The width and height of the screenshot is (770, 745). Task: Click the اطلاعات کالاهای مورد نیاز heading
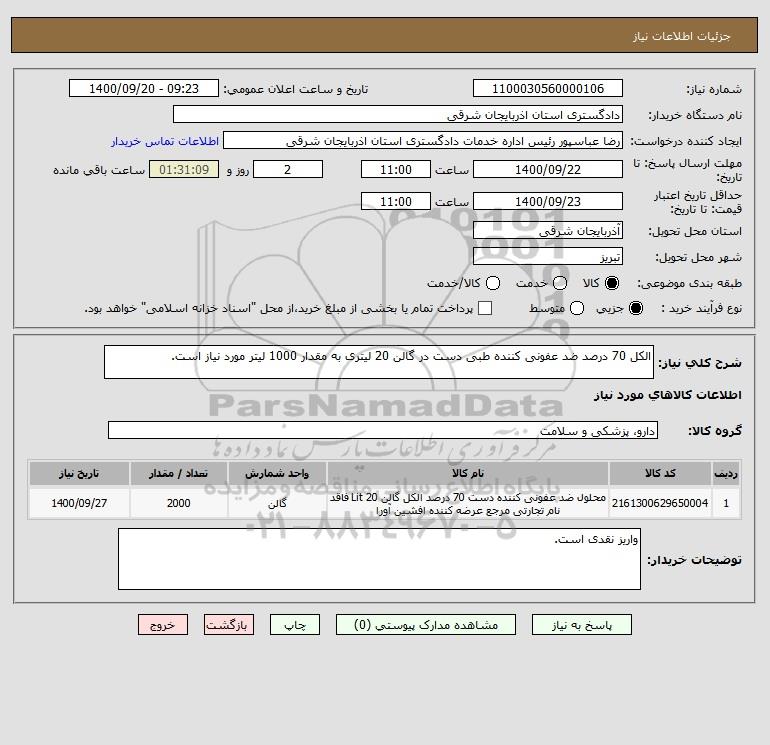667,395
